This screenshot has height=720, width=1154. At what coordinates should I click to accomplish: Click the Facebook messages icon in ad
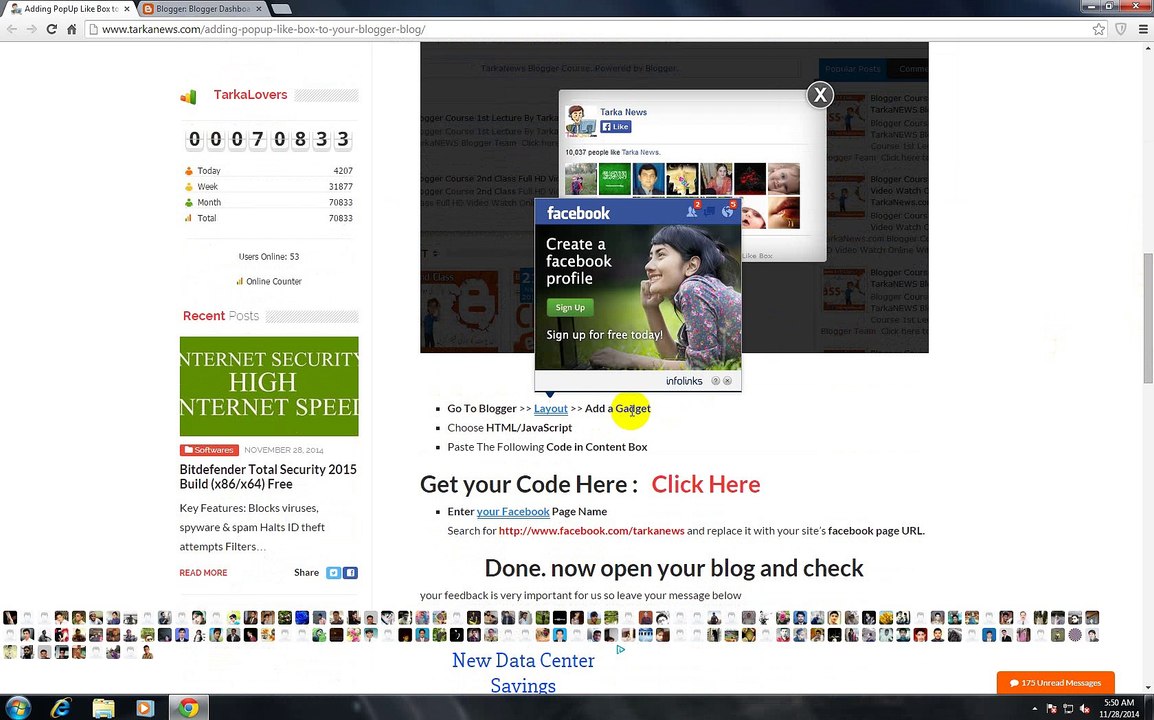click(709, 211)
